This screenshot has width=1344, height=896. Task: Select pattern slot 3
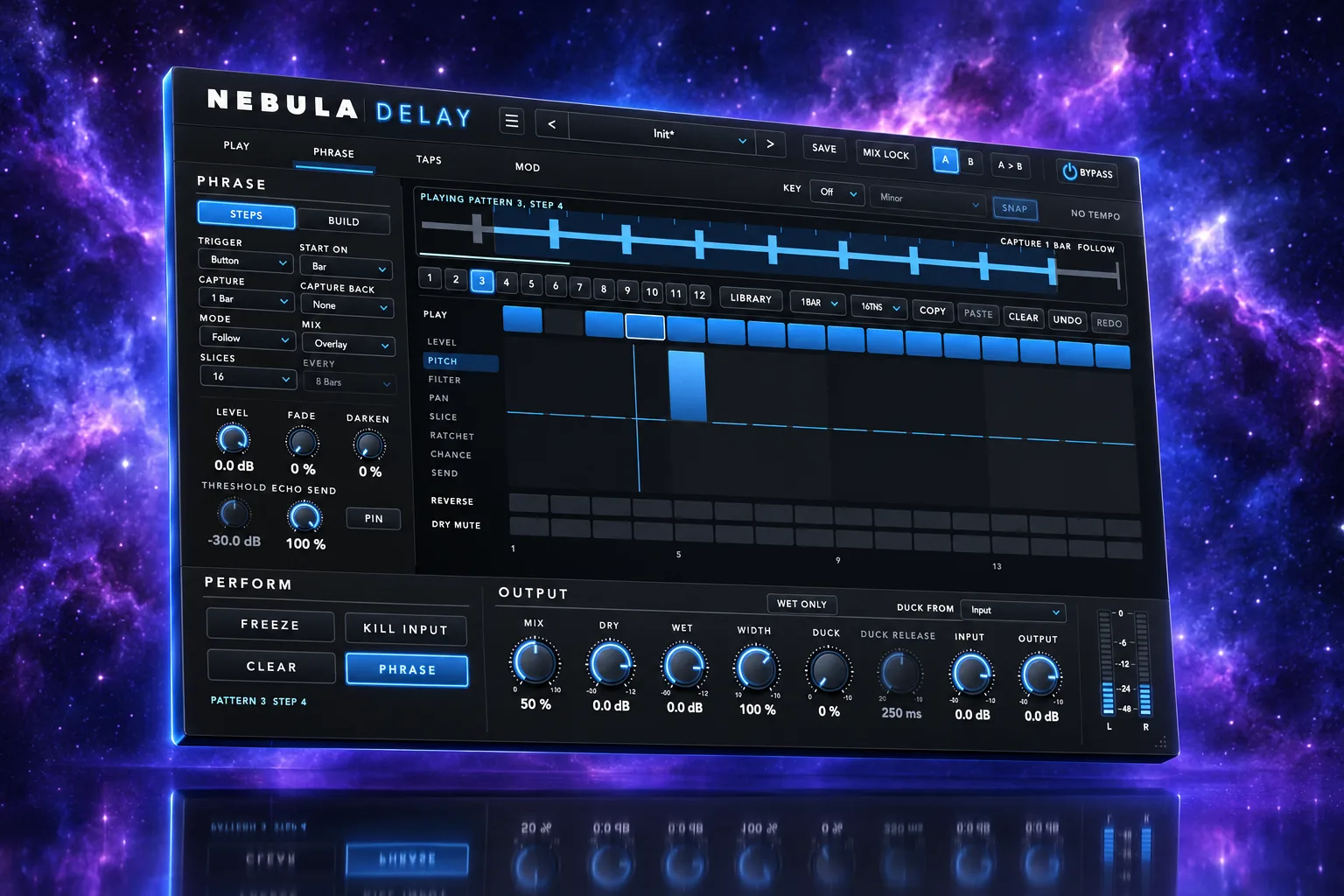481,281
